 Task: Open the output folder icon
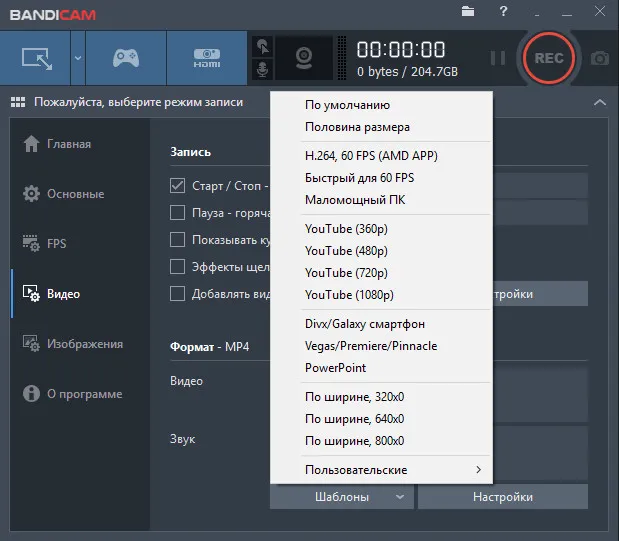tap(468, 11)
